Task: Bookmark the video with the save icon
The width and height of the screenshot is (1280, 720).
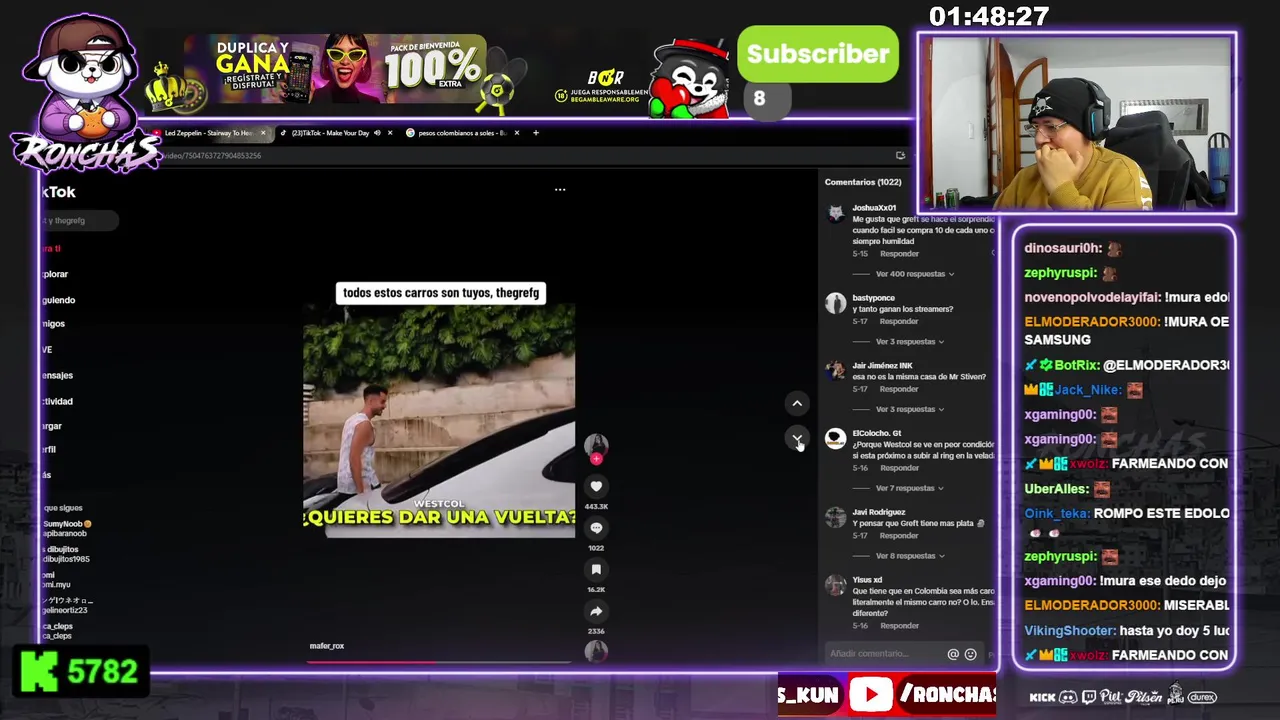Action: pos(596,569)
